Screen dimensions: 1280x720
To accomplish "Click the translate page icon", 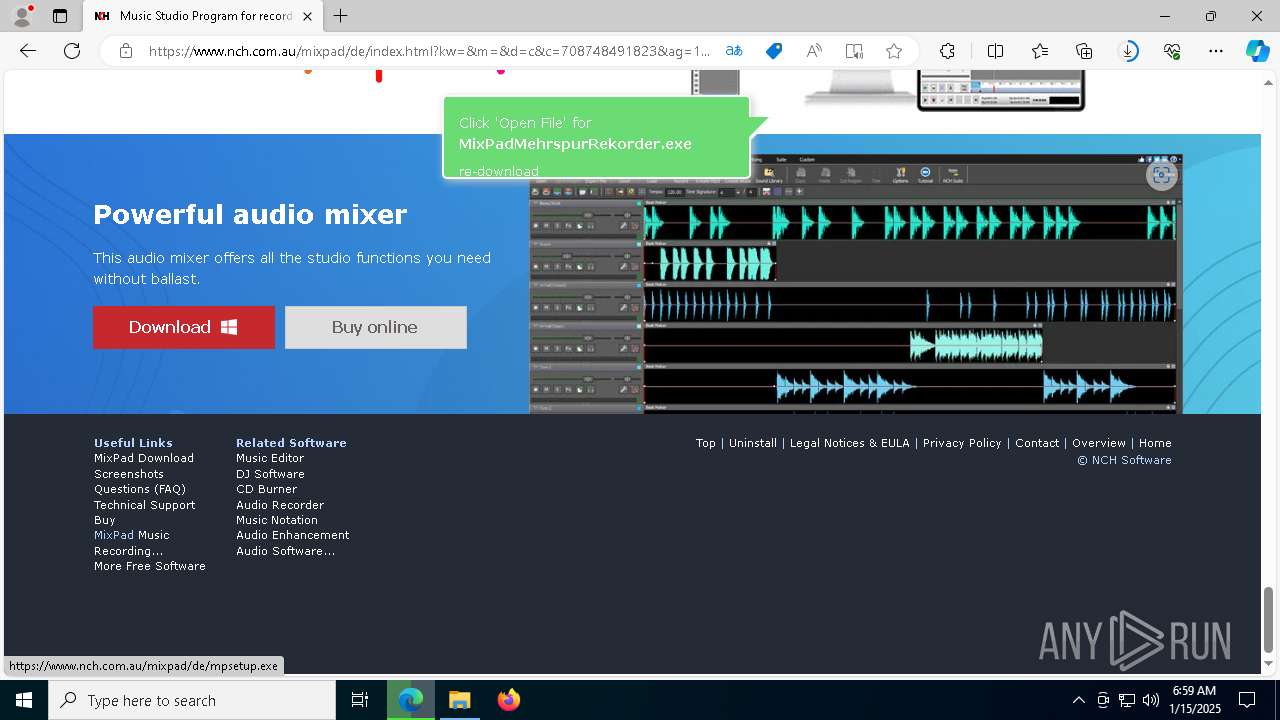I will 734,51.
